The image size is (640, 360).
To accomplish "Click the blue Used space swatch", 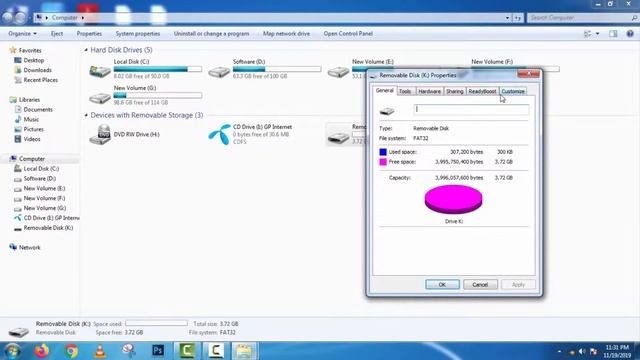I will 383,152.
